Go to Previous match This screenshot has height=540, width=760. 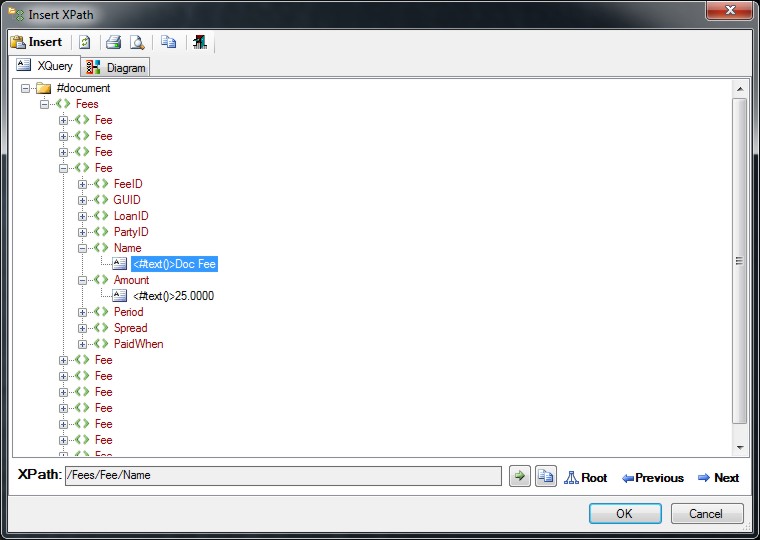pyautogui.click(x=652, y=478)
